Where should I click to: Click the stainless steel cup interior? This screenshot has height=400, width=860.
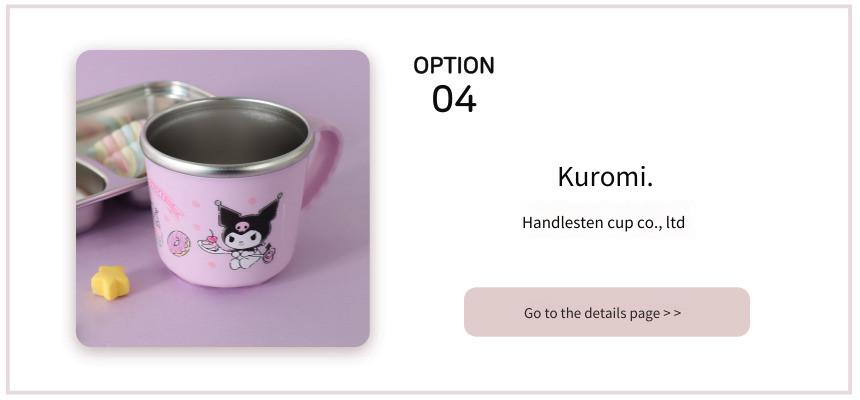228,135
